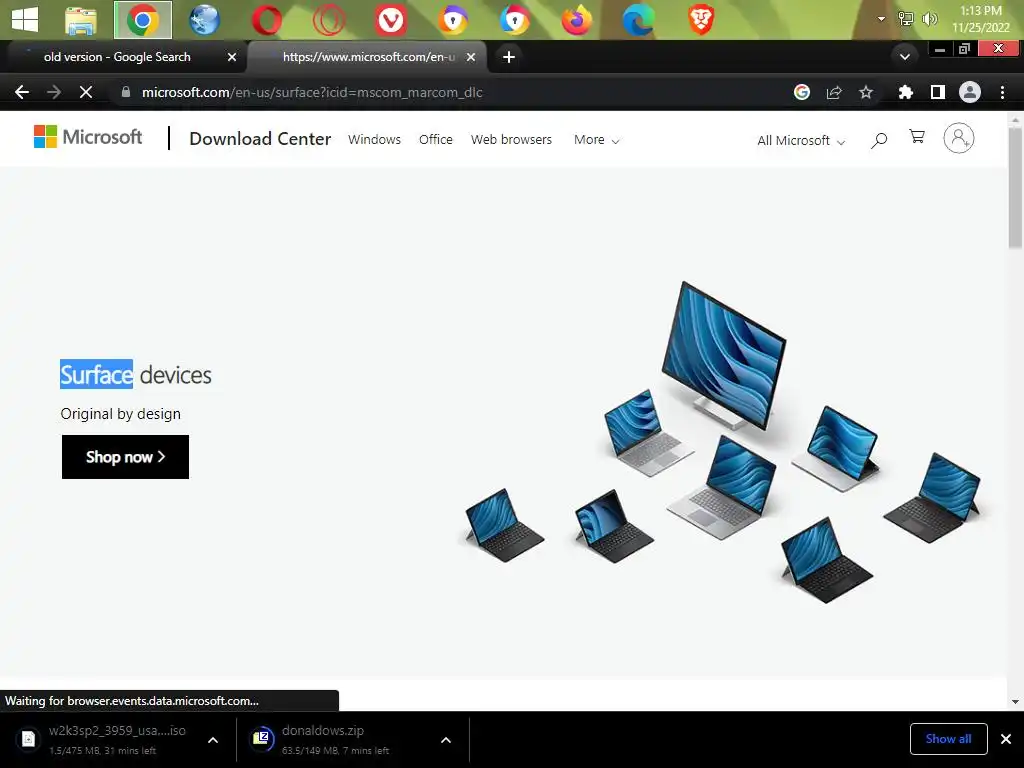The width and height of the screenshot is (1024, 768).
Task: View site information lock icon
Action: [x=126, y=92]
